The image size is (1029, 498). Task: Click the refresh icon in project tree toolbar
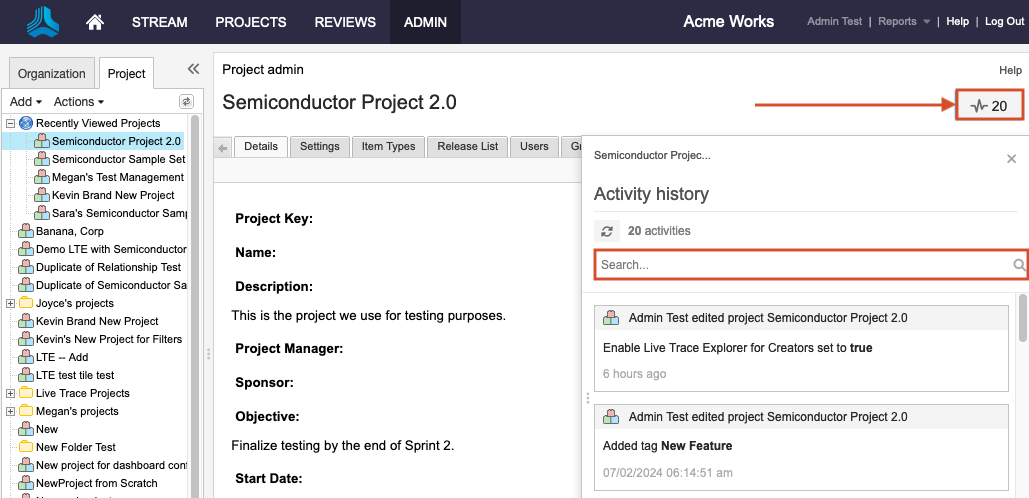[x=186, y=102]
